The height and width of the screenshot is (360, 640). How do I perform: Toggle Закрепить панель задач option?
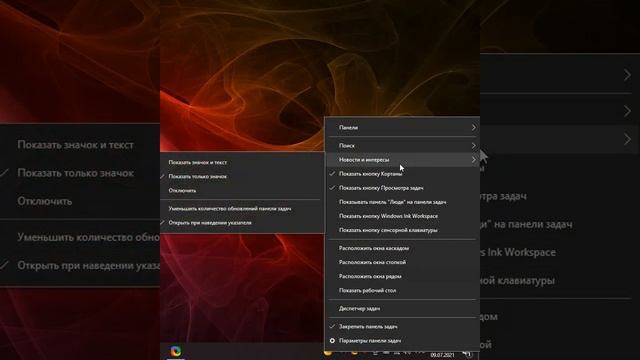pyautogui.click(x=402, y=327)
